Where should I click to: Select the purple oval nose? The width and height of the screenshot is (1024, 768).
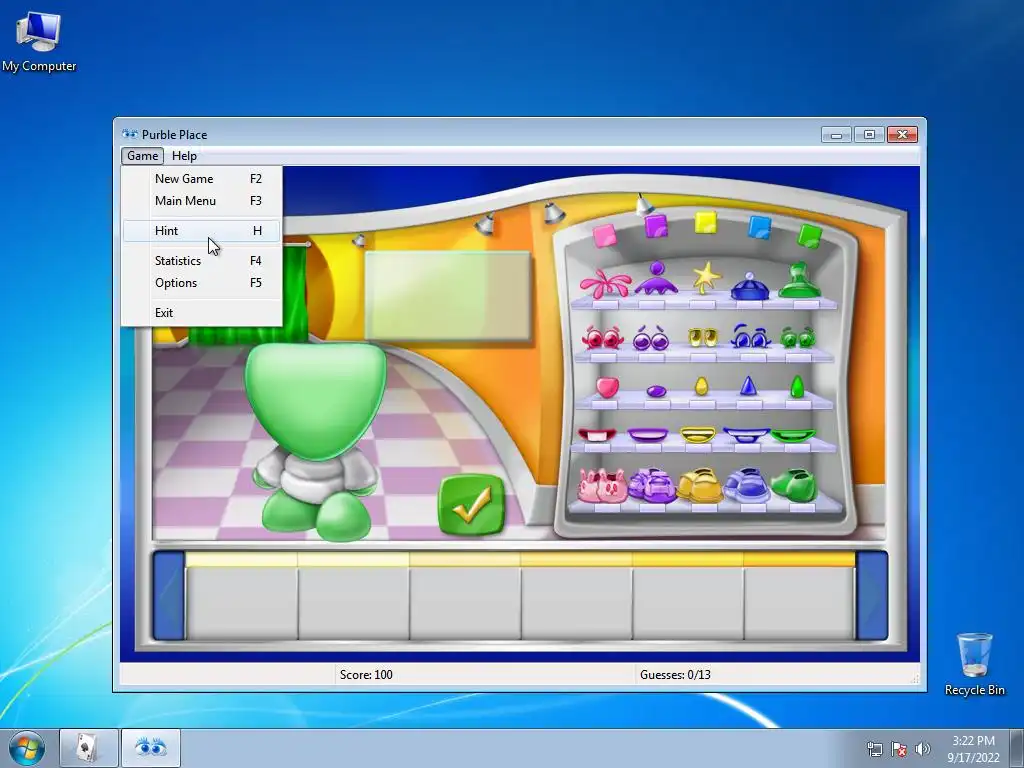click(656, 391)
